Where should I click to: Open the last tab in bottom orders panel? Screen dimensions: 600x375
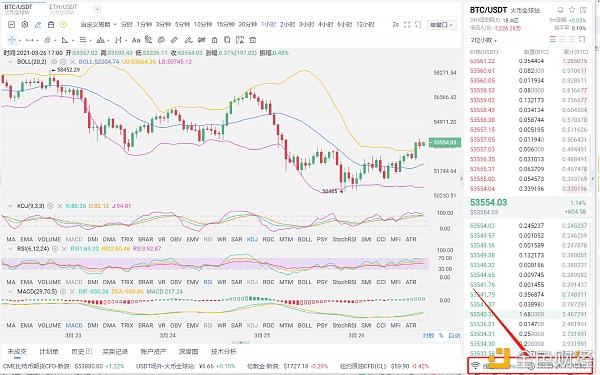[224, 351]
